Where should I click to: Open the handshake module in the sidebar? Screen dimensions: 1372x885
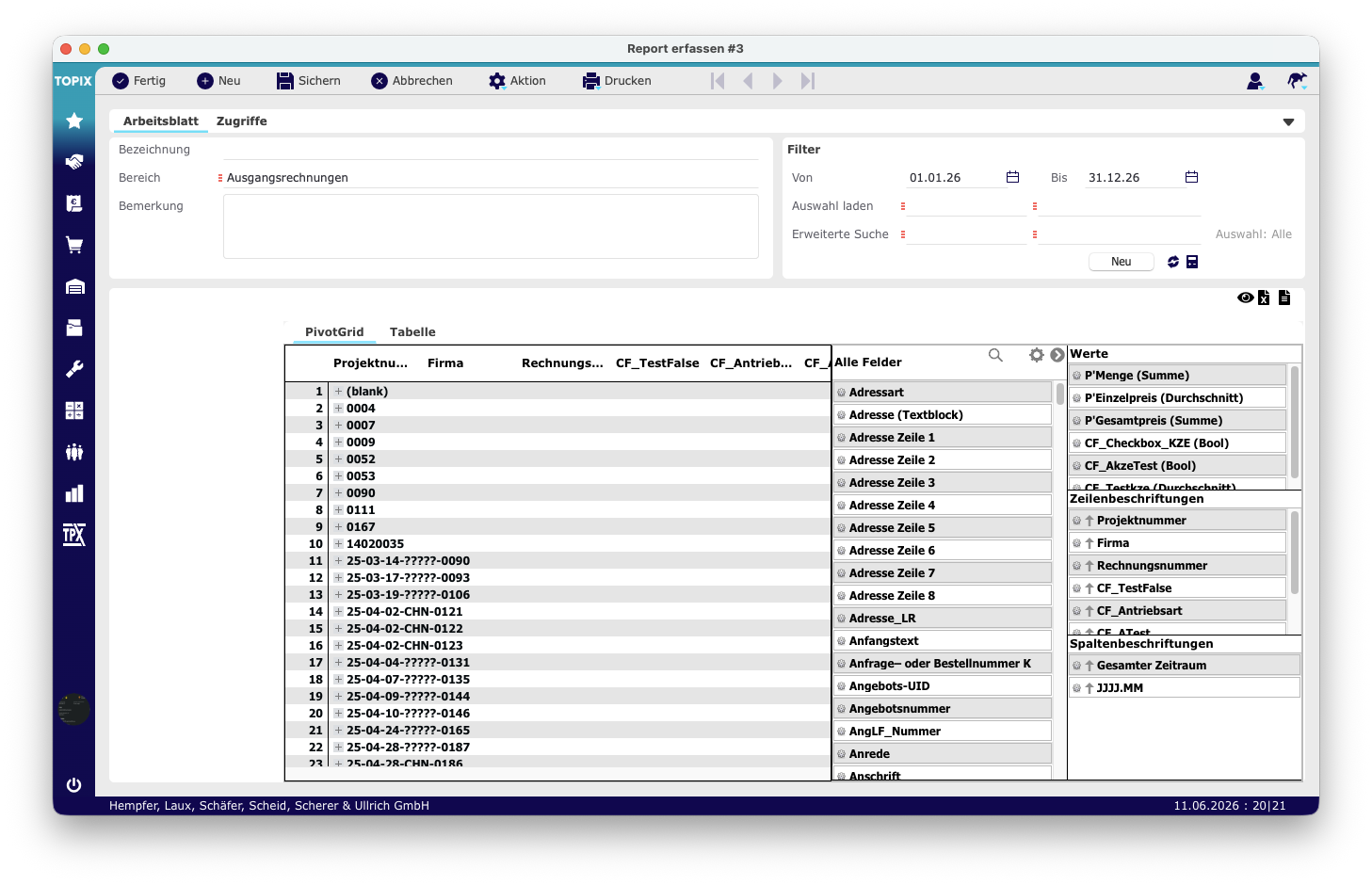(x=74, y=162)
